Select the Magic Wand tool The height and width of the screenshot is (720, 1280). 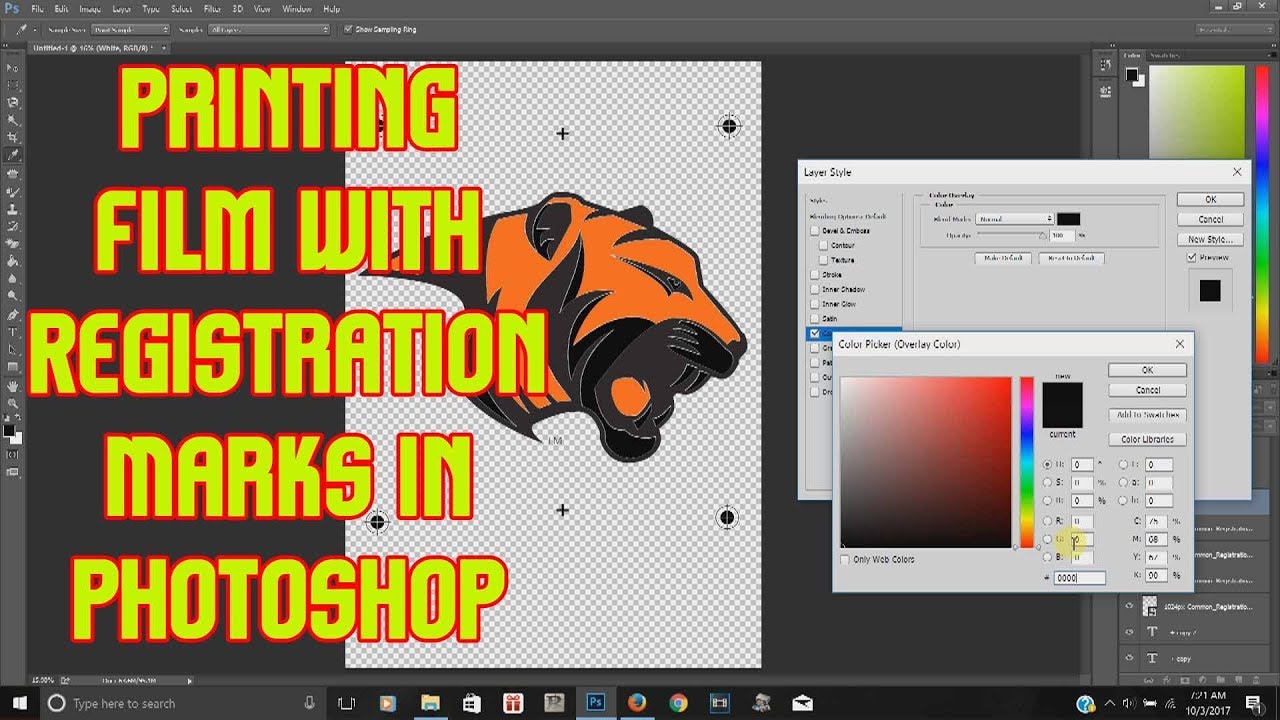13,120
